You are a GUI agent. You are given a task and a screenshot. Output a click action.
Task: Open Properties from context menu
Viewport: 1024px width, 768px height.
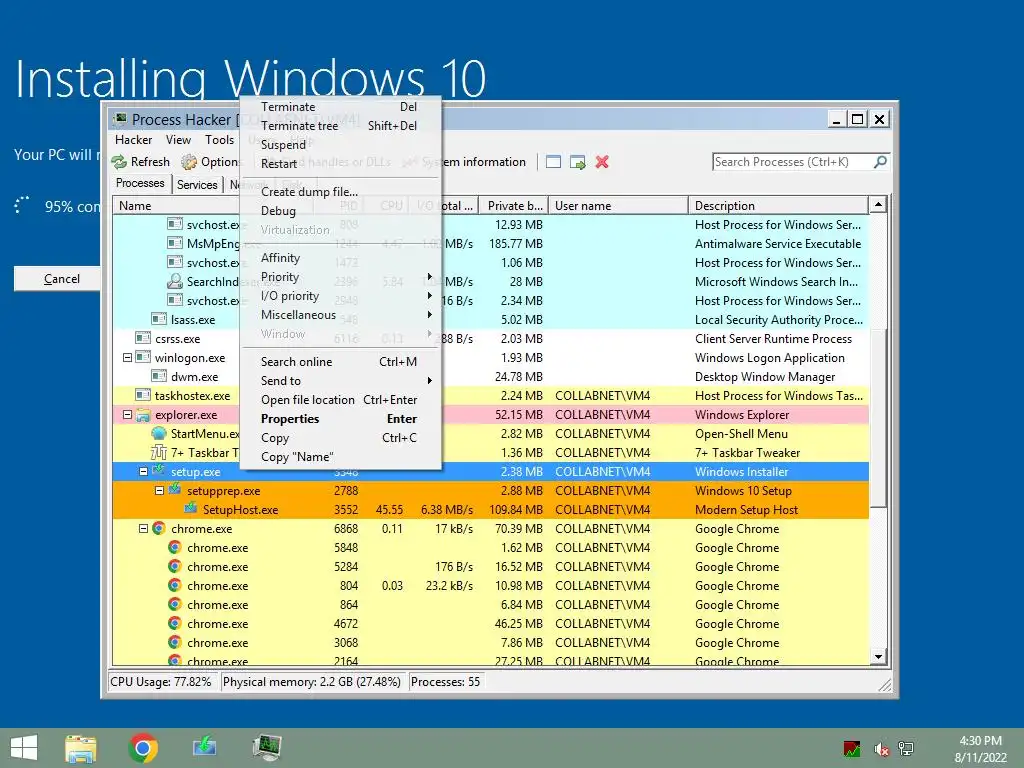(340, 419)
